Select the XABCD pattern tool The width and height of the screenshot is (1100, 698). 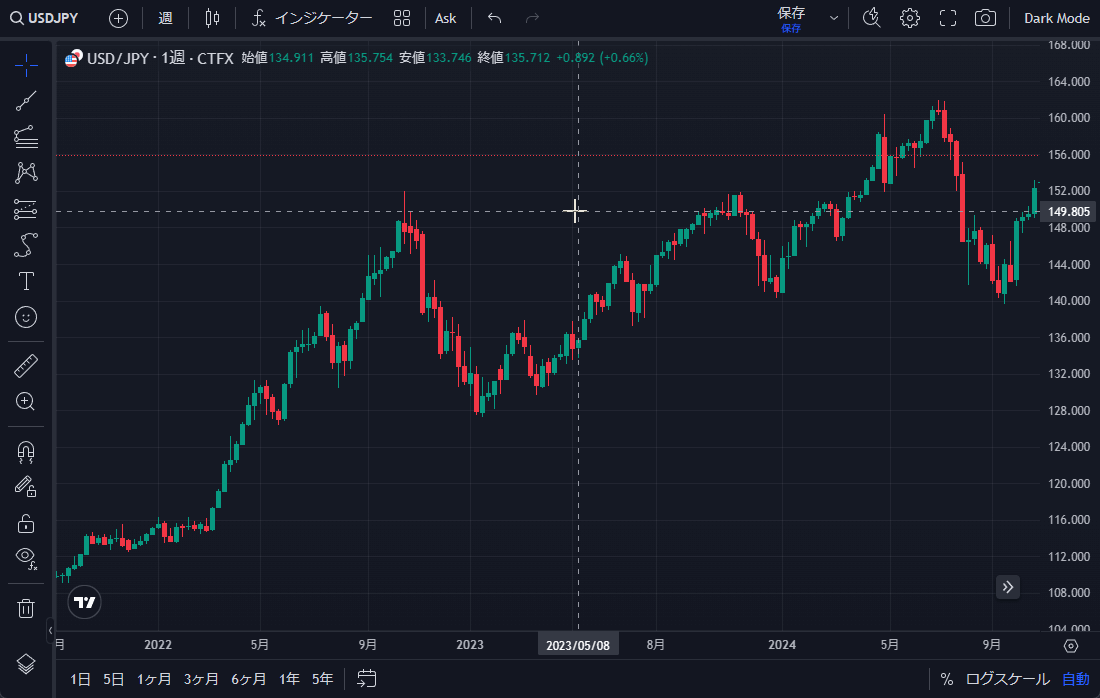[26, 173]
